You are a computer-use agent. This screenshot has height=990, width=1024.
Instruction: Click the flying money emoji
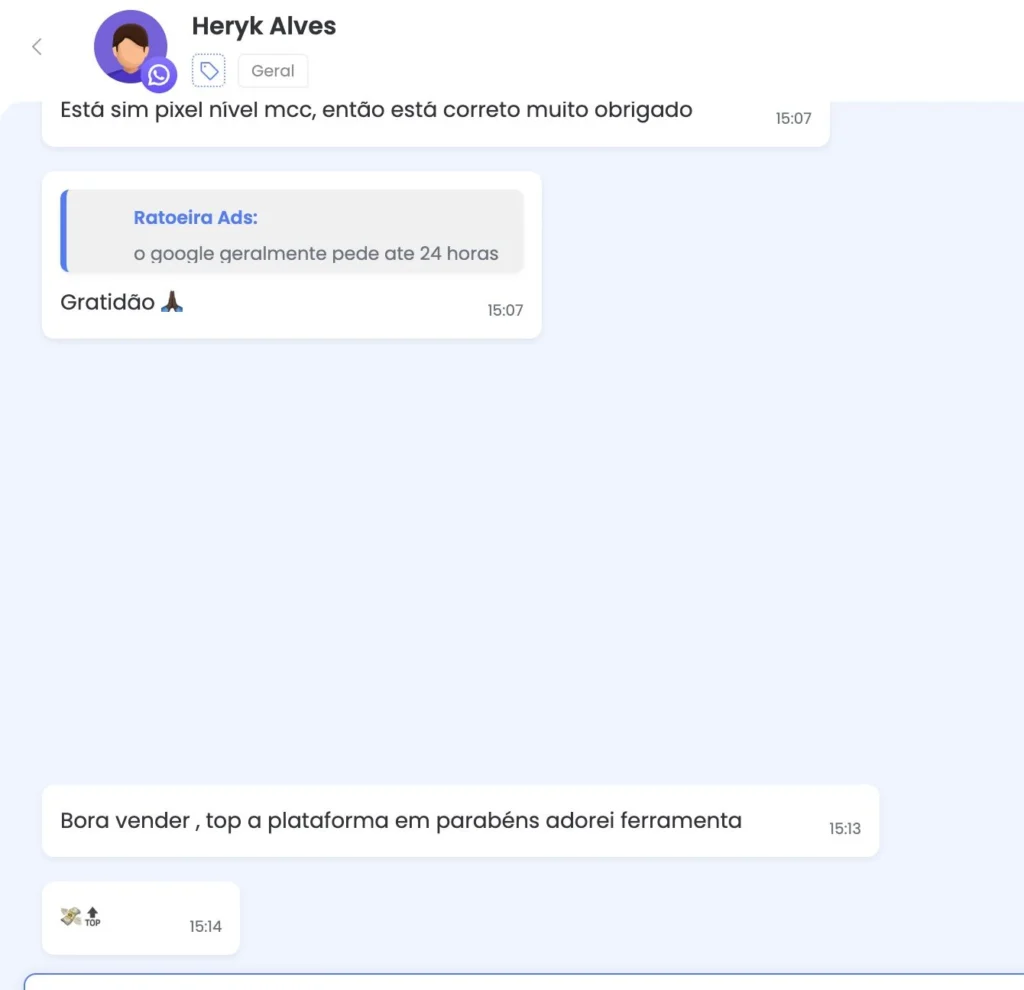(71, 916)
